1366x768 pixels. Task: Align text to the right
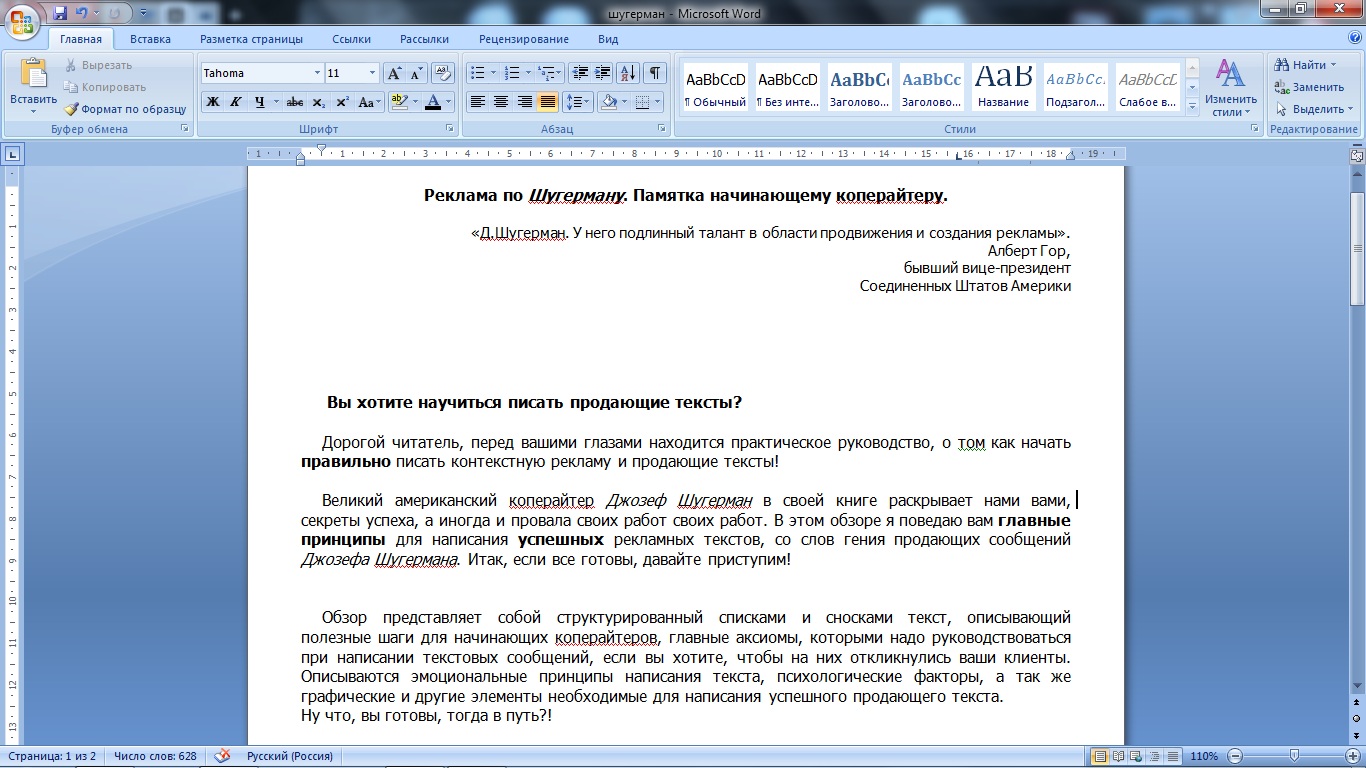pos(524,102)
